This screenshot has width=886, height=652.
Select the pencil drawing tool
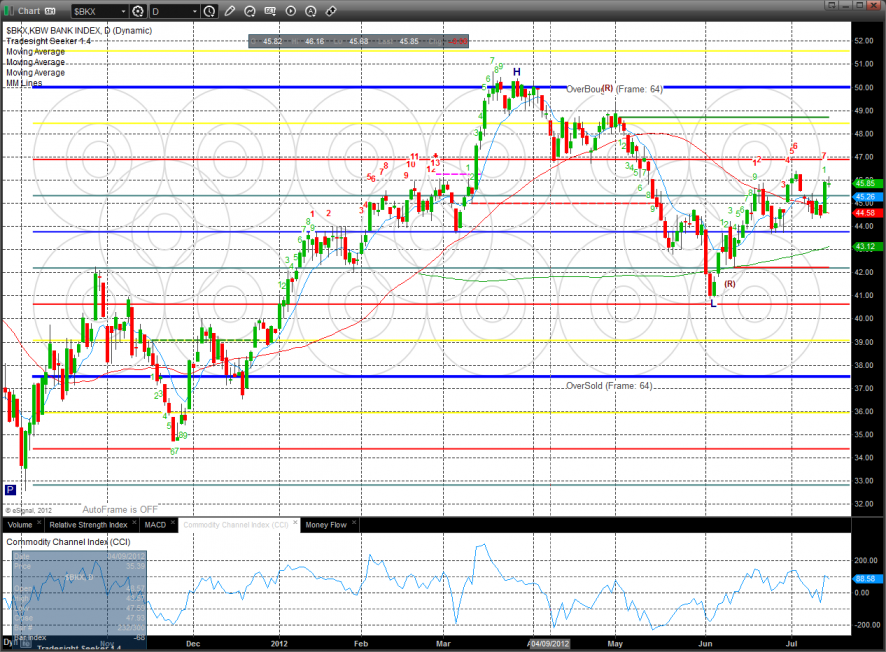coord(230,11)
